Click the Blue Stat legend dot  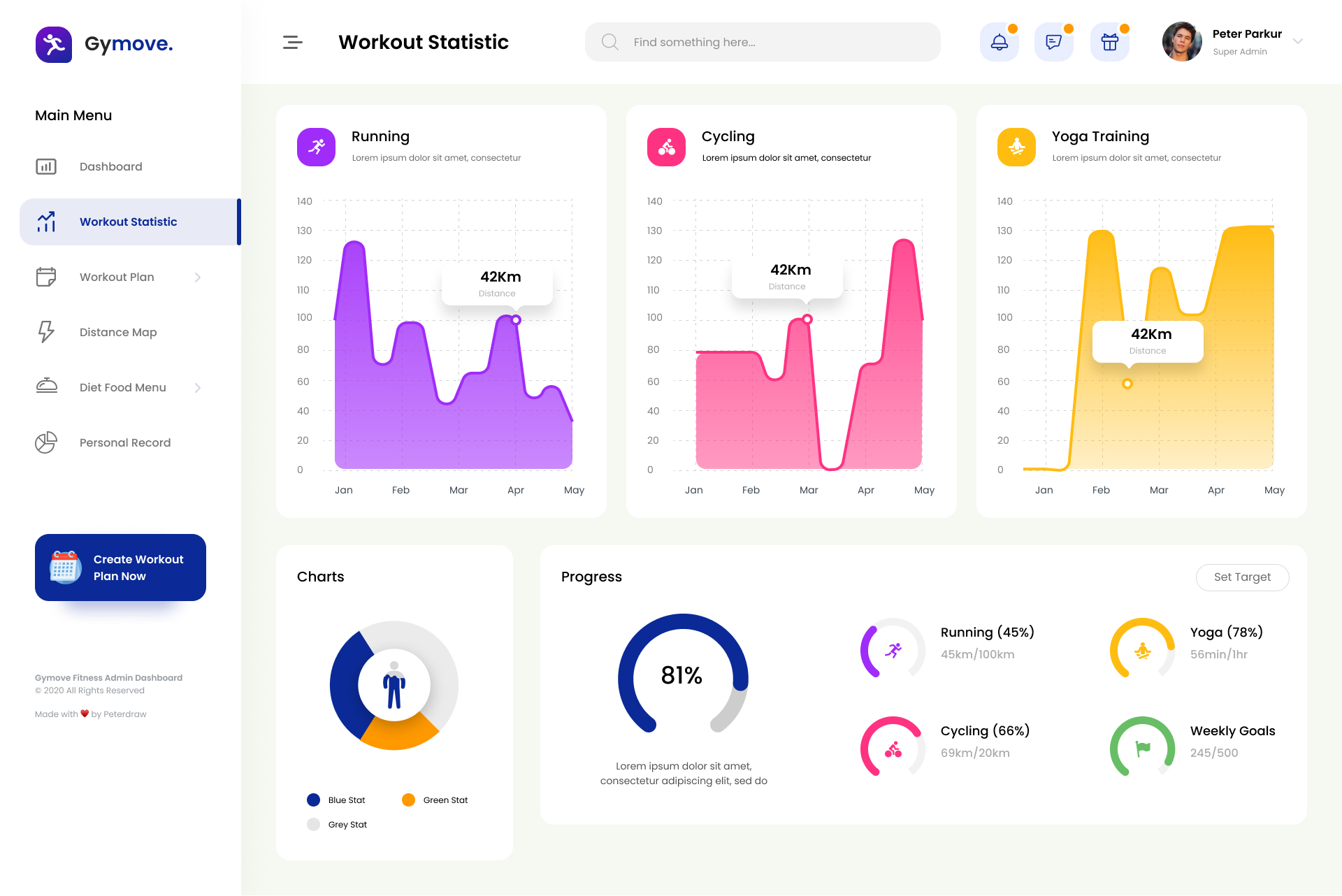tap(313, 800)
